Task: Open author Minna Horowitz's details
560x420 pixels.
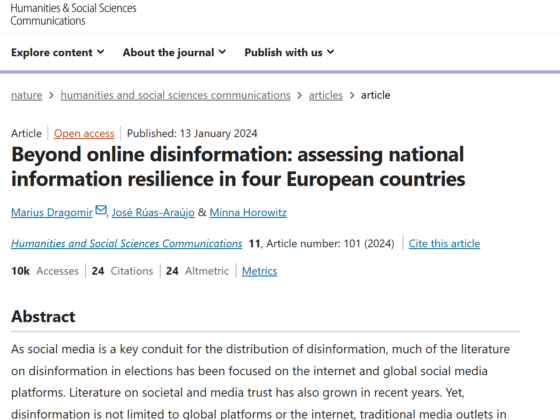Action: 248,212
